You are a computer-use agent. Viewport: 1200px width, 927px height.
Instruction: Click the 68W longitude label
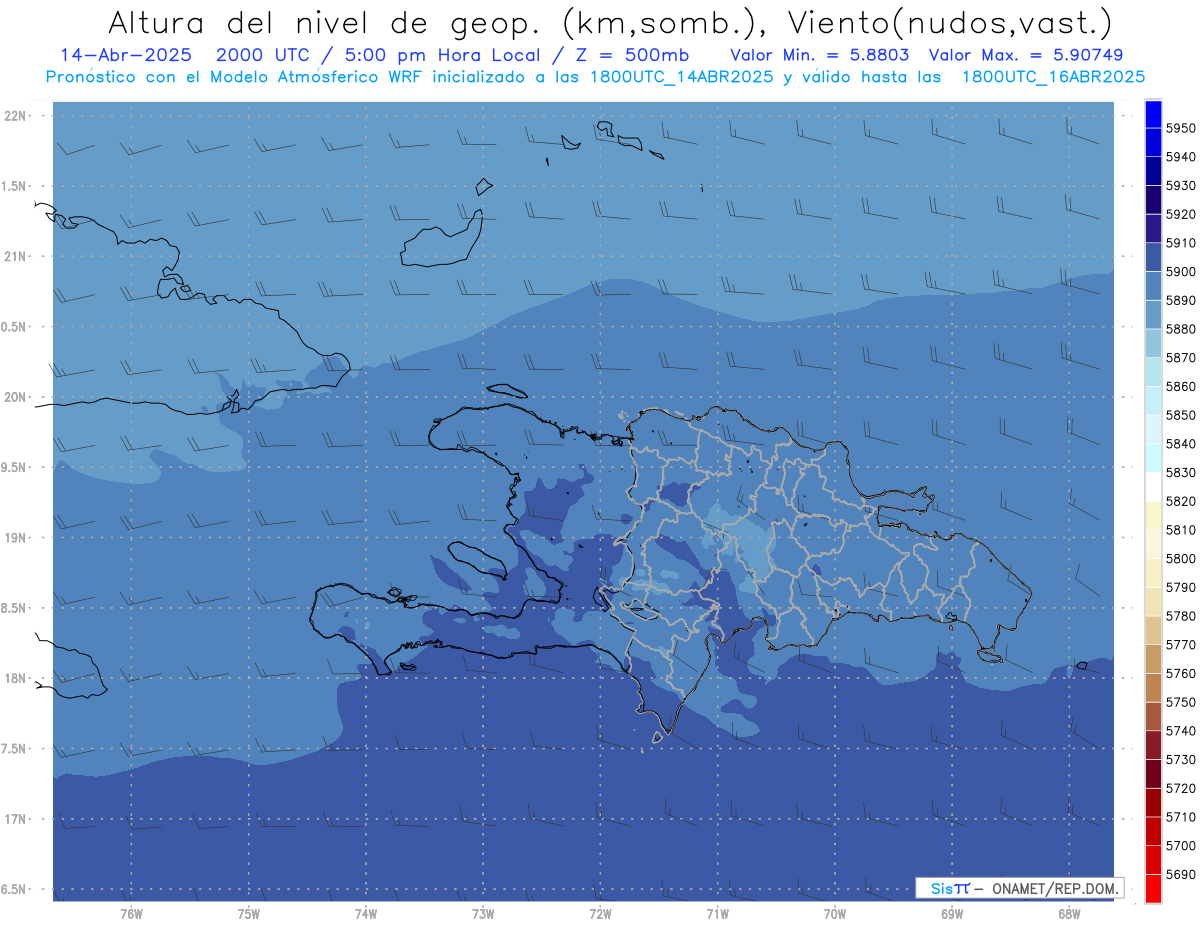coord(1069,913)
